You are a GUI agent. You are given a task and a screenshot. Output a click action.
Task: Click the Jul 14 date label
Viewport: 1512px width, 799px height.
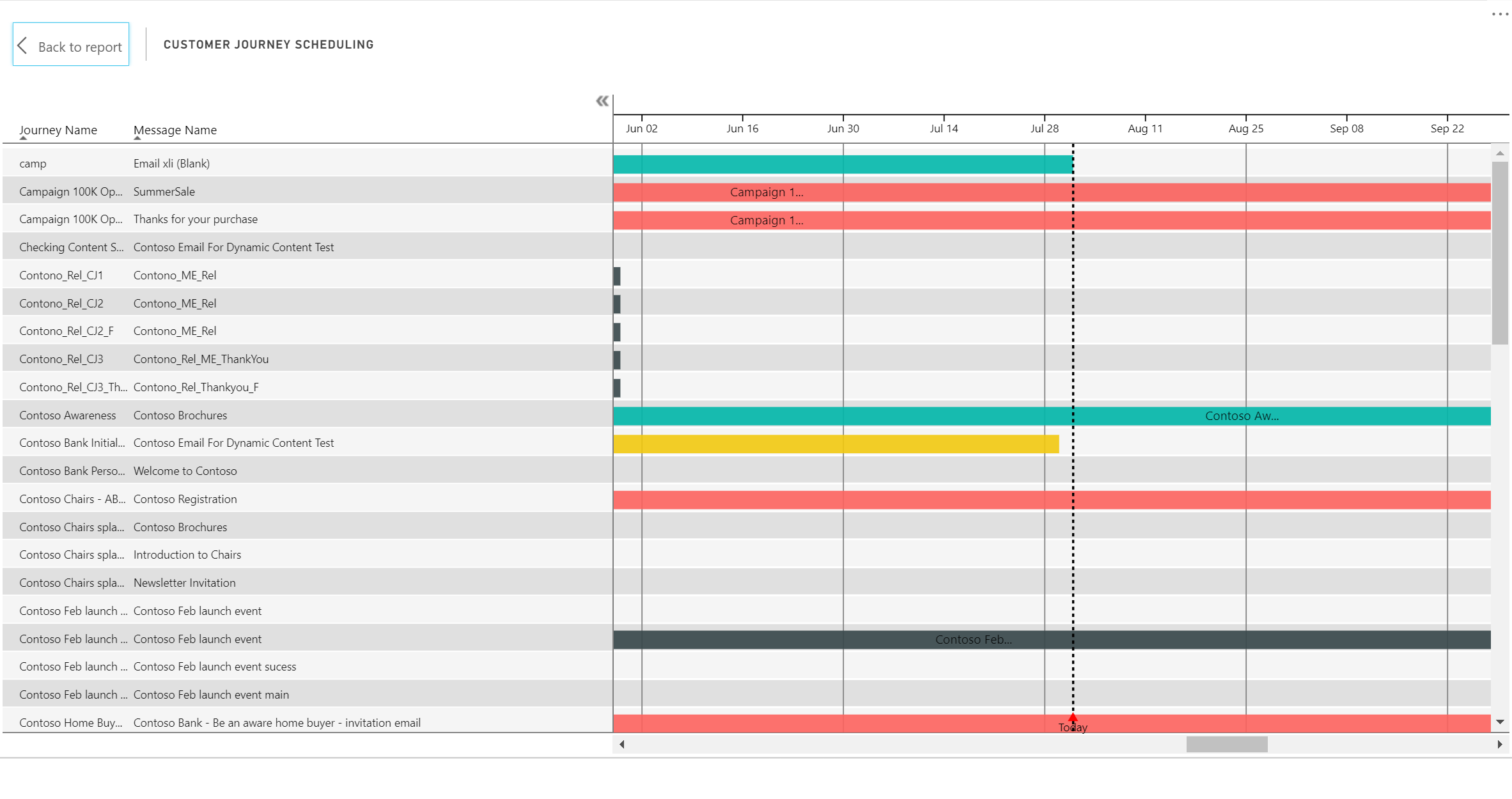tap(944, 128)
